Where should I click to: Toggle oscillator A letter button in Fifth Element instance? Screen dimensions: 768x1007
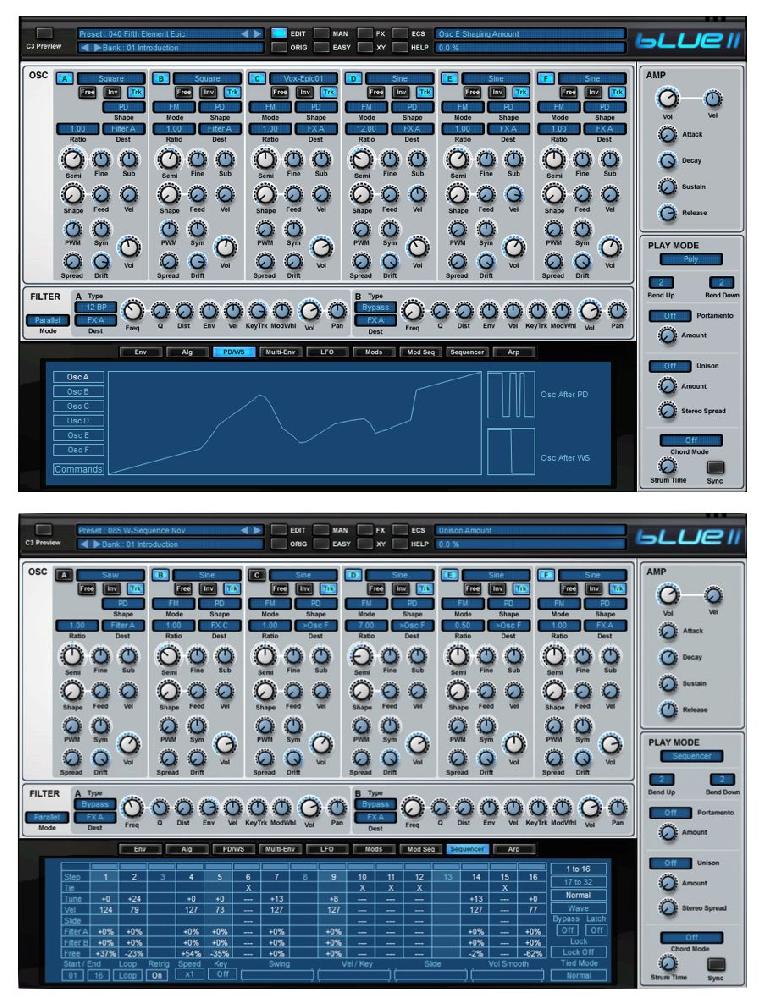[64, 78]
